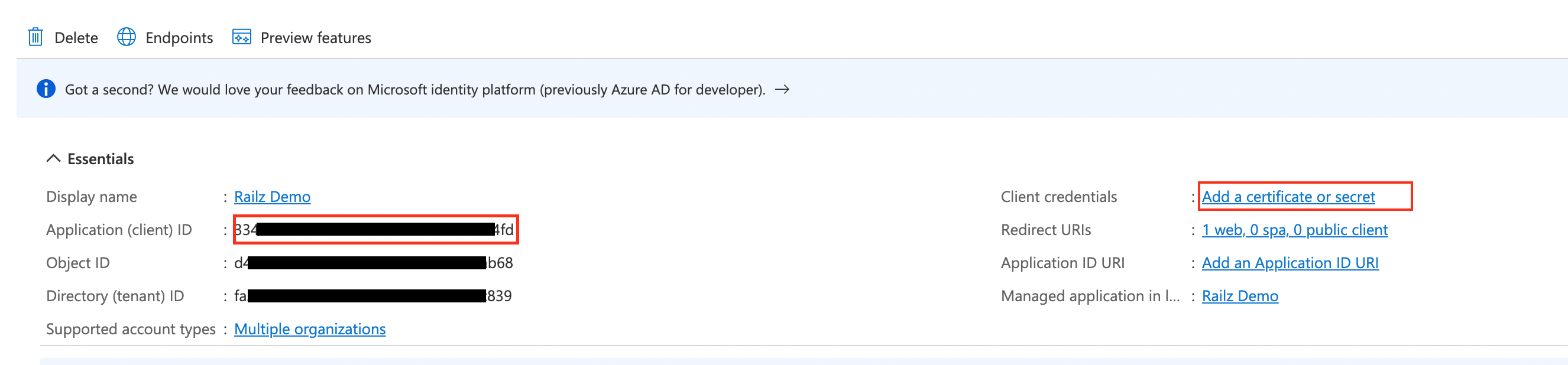
Task: Click Add an Application ID URI
Action: point(1290,263)
